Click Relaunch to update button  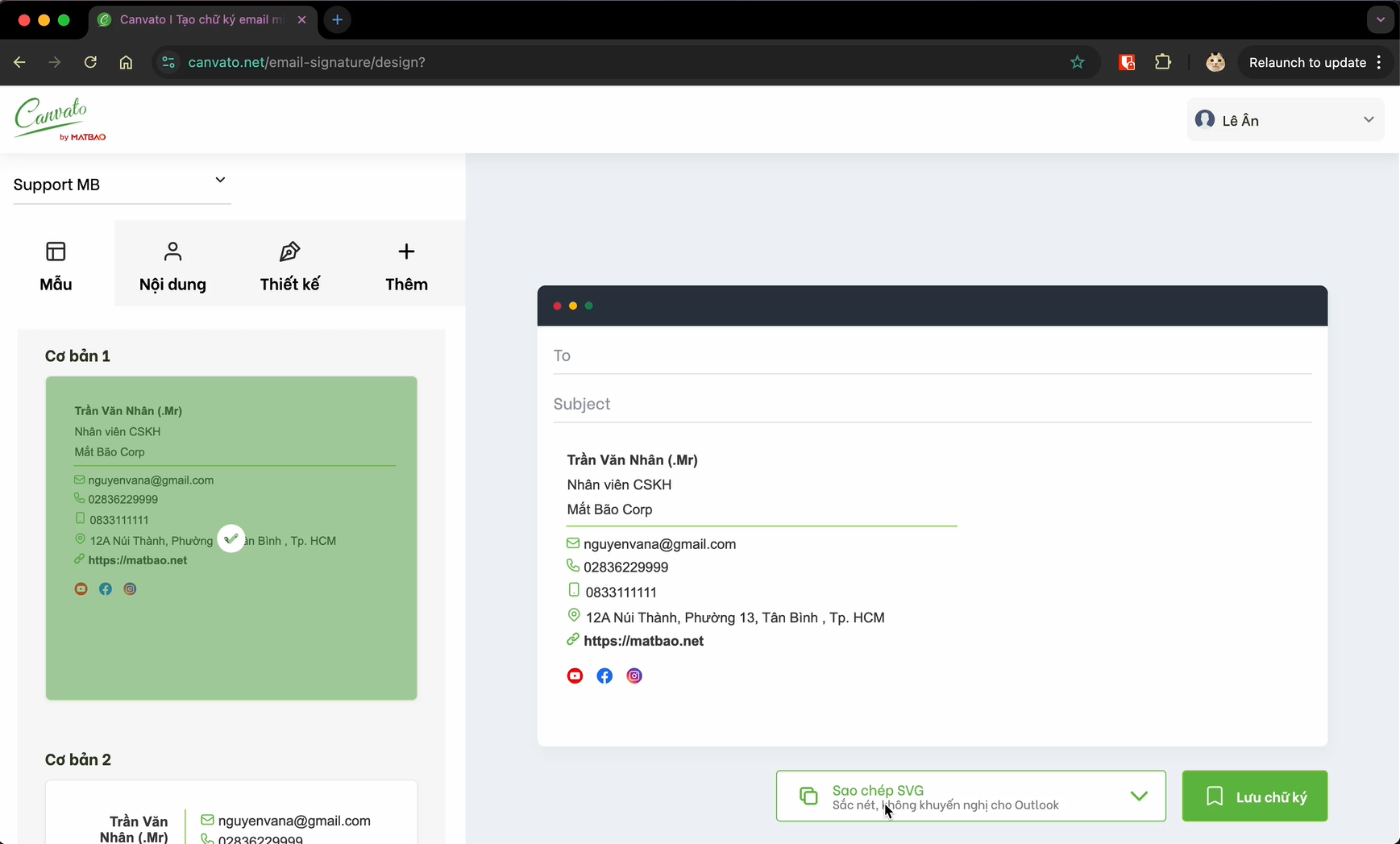[1307, 62]
